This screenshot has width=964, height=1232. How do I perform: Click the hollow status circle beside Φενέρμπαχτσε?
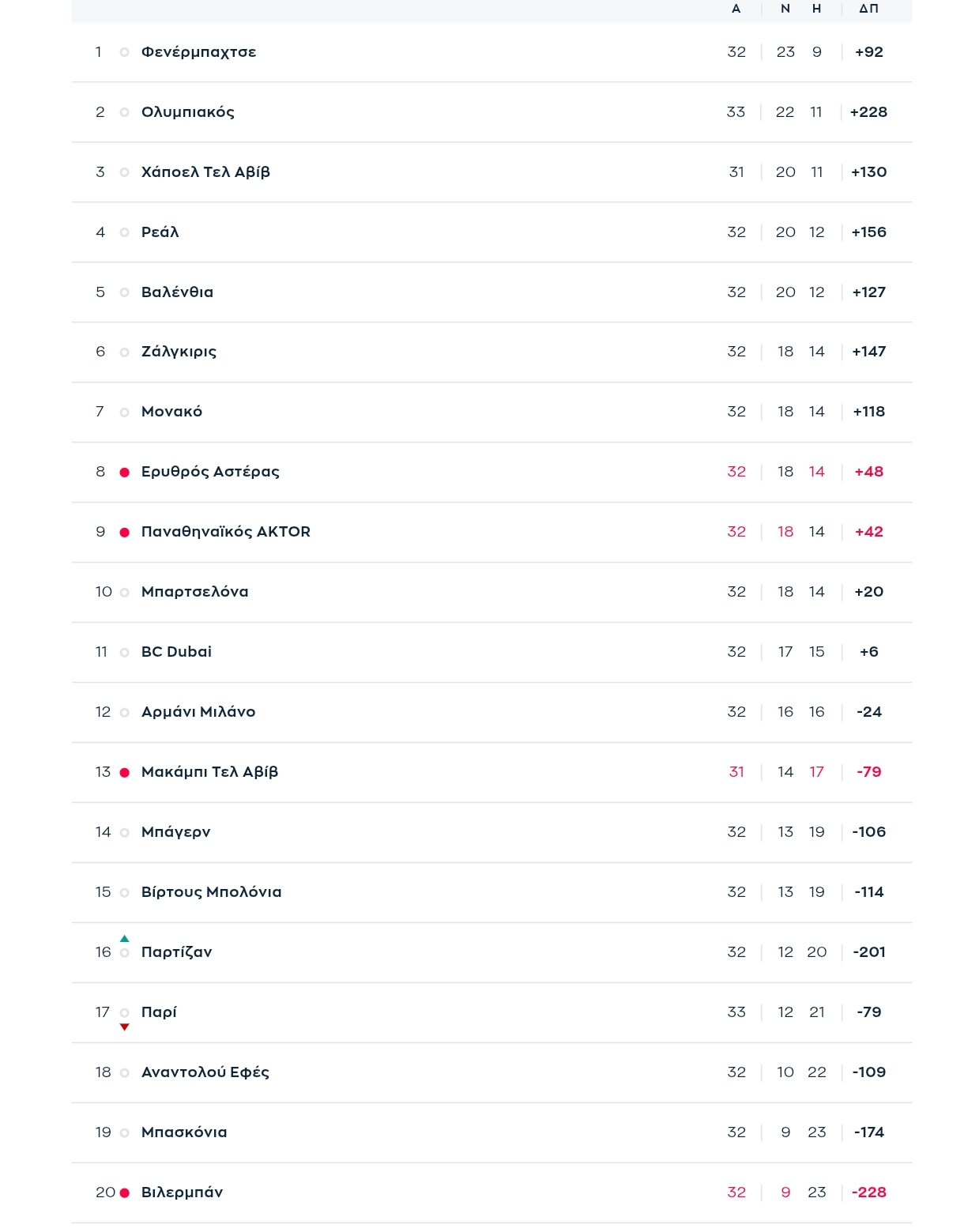click(x=124, y=52)
